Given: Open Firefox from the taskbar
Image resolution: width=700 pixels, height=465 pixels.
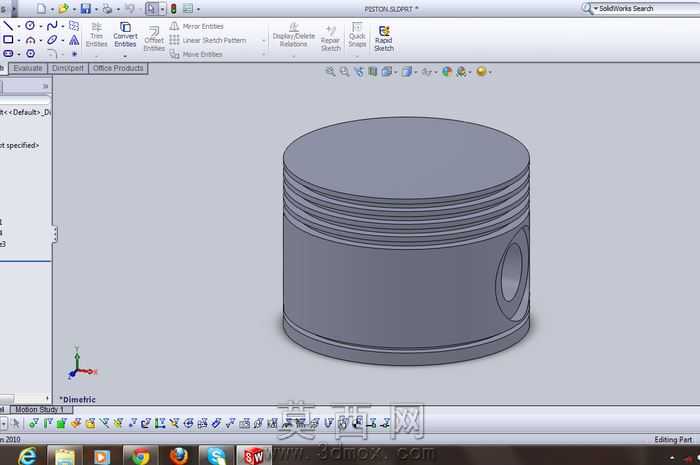Looking at the screenshot, I should (178, 456).
